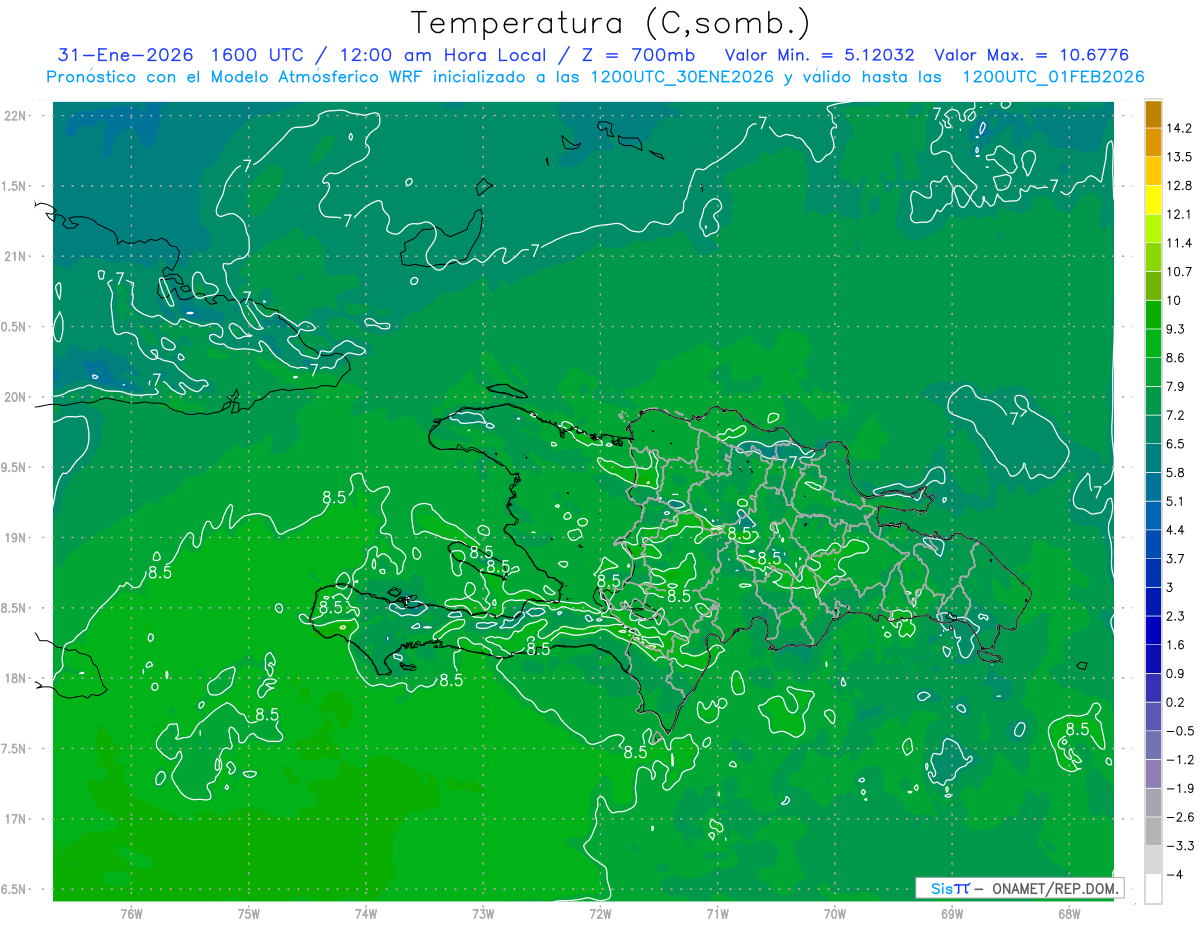
Task: Select the "1600 UTC" time text
Action: (x=256, y=55)
